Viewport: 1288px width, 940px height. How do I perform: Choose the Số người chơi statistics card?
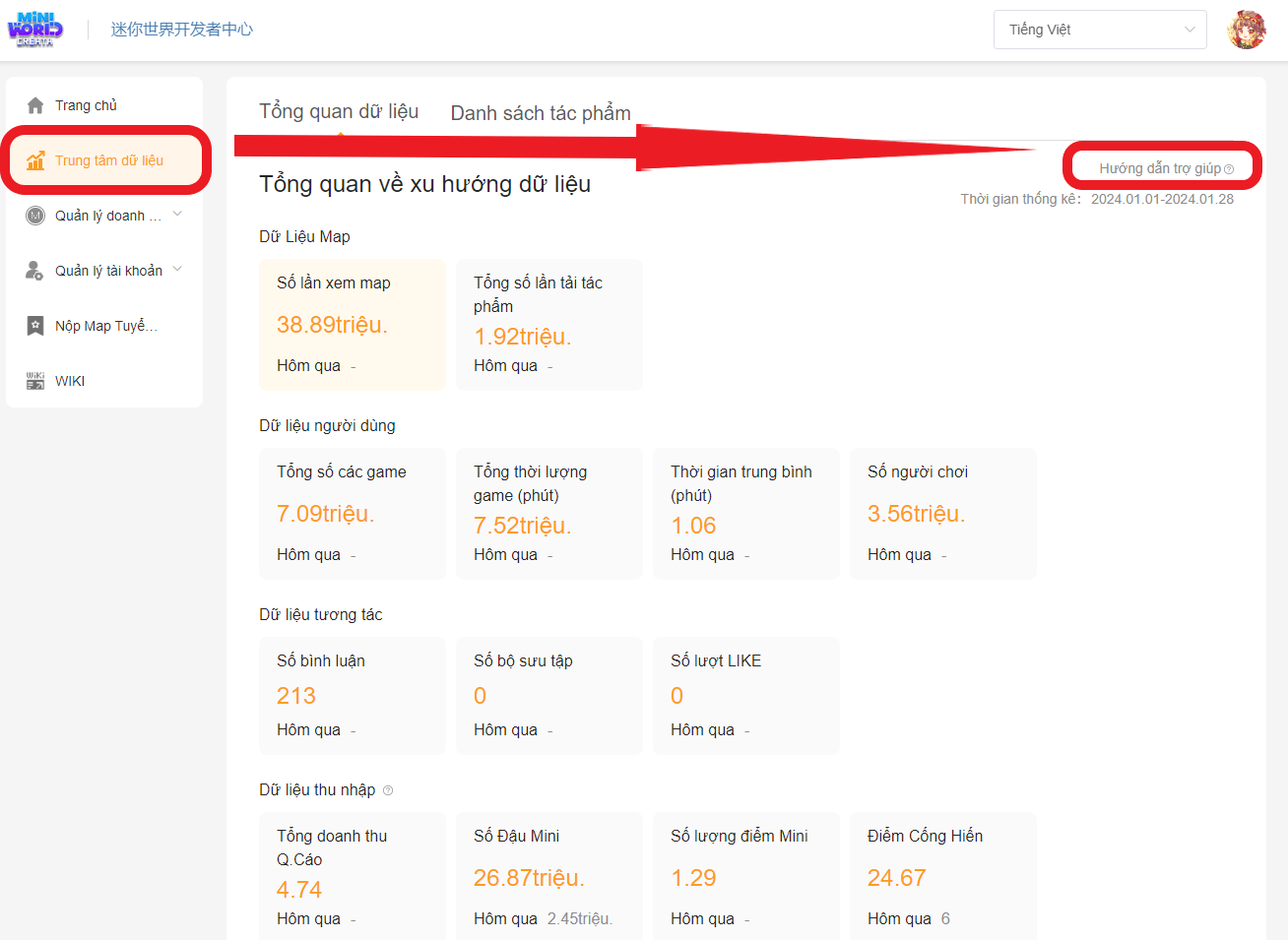pyautogui.click(x=942, y=513)
